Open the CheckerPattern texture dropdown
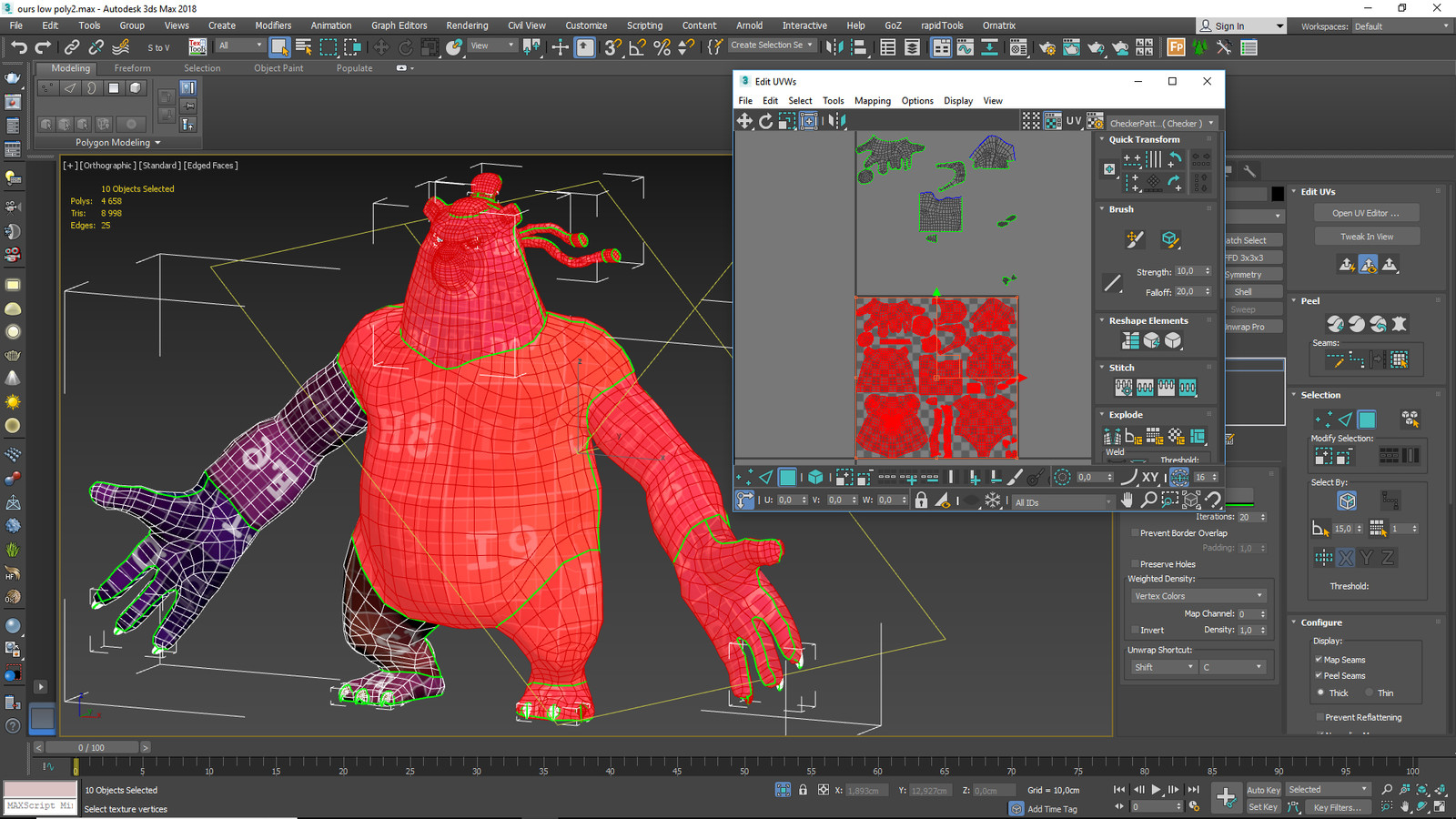 click(1161, 123)
